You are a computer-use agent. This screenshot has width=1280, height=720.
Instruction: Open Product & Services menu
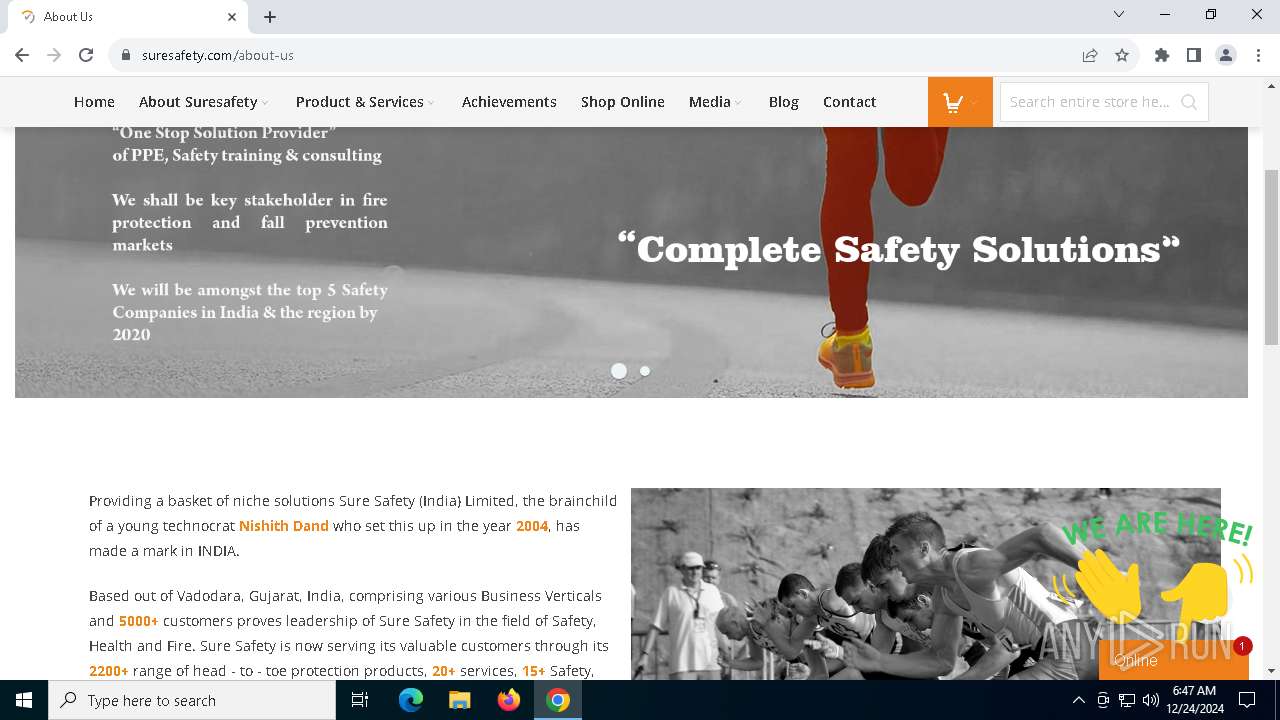(360, 102)
